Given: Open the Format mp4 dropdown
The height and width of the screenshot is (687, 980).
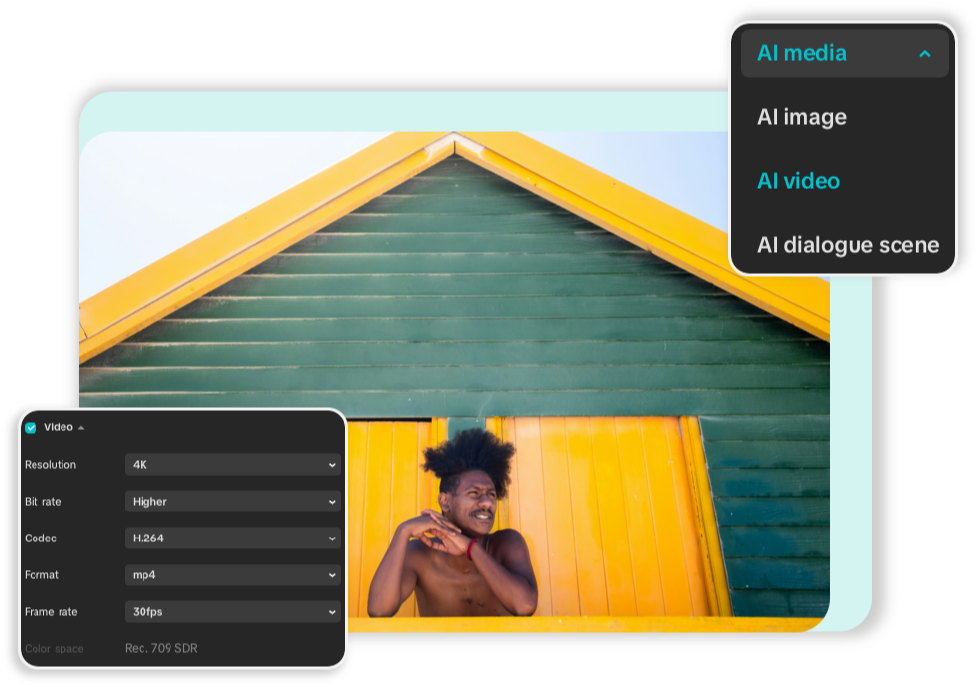Looking at the screenshot, I should 232,575.
